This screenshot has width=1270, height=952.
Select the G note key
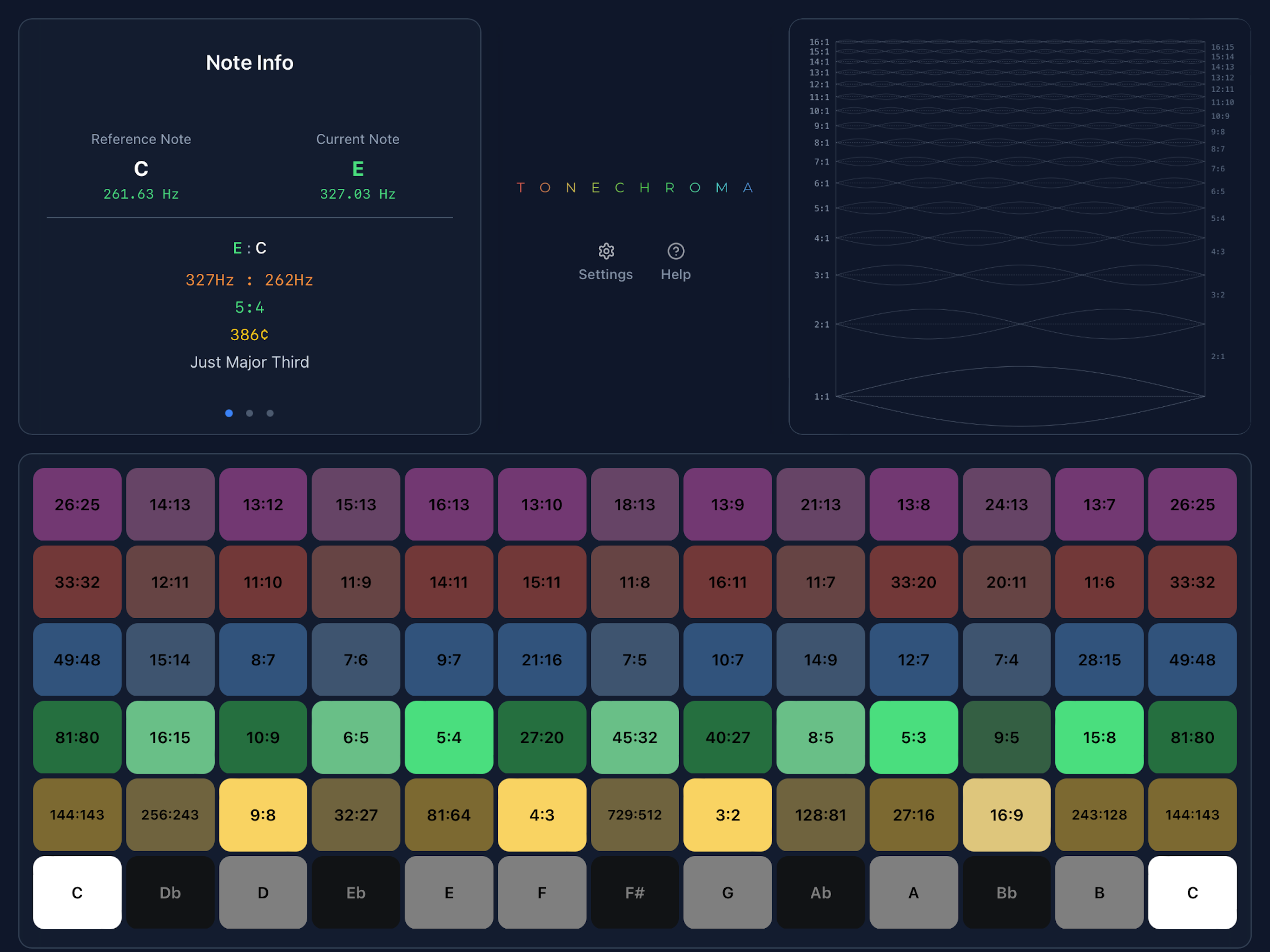pos(728,892)
